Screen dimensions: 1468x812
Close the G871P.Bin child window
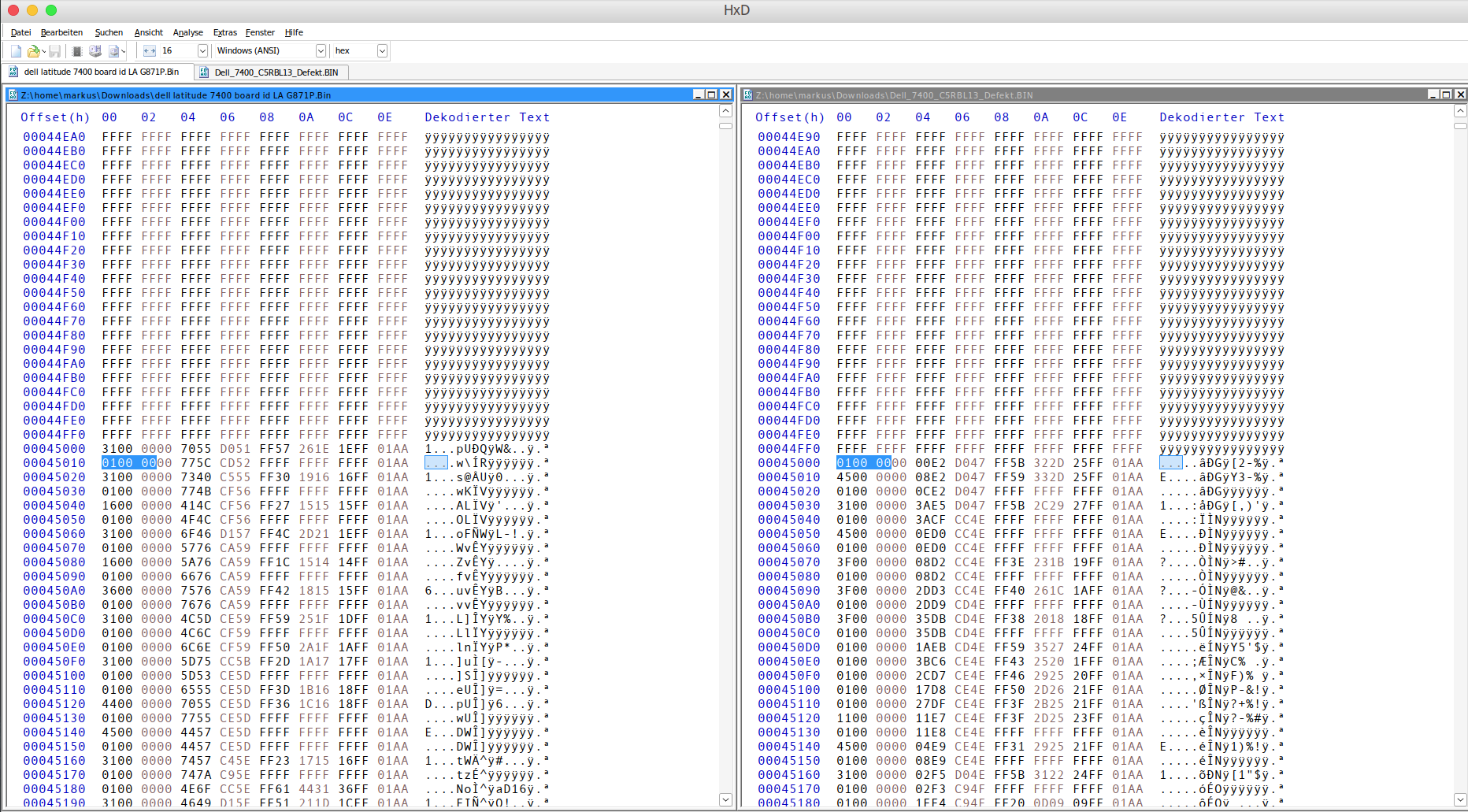[x=726, y=95]
